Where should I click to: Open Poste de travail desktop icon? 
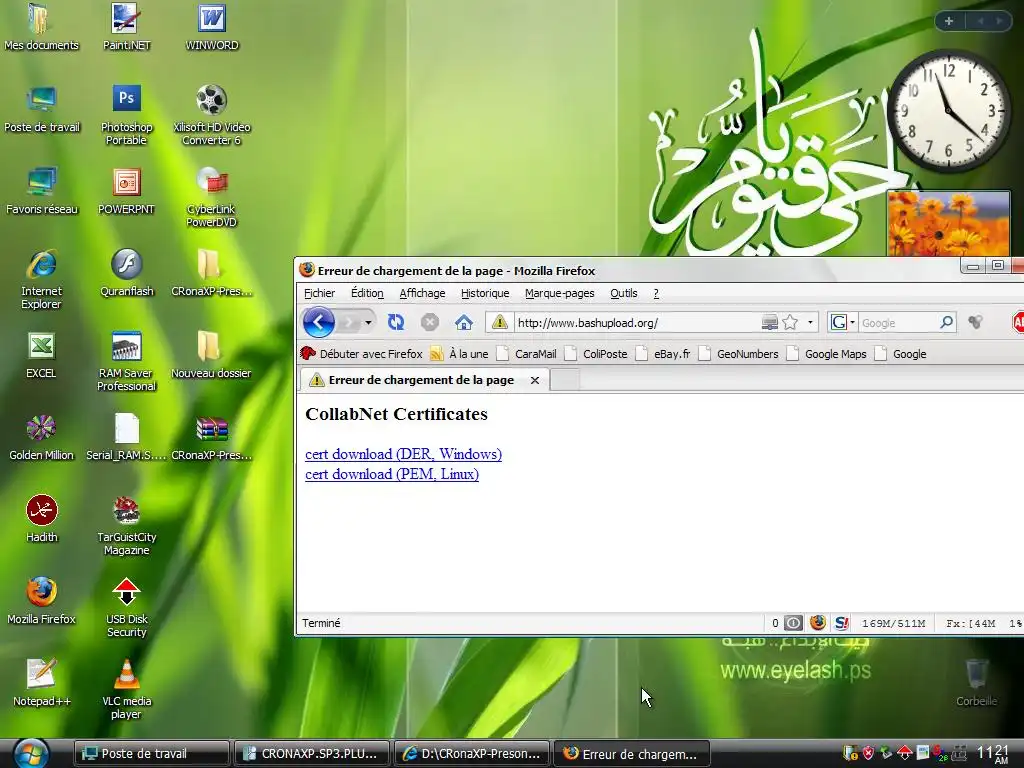click(42, 110)
